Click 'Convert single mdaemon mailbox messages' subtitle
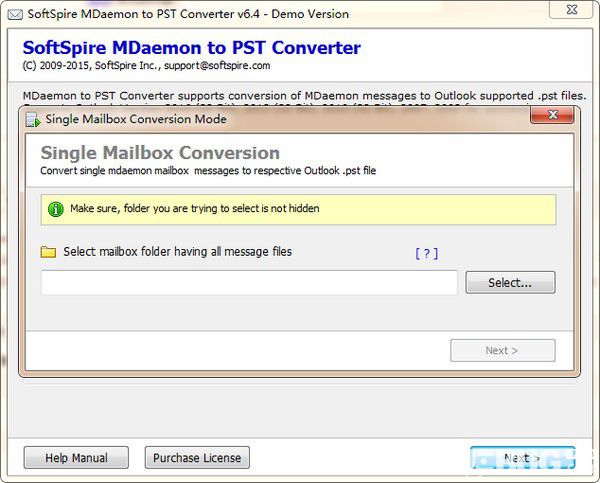The image size is (600, 483). click(x=208, y=170)
